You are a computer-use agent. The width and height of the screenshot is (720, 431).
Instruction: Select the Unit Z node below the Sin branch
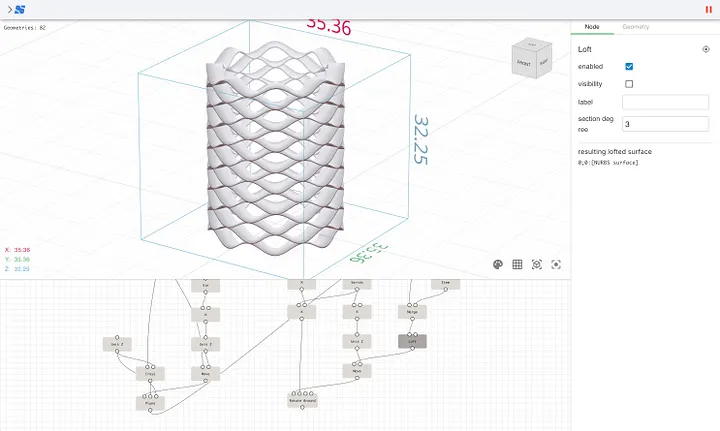click(205, 344)
